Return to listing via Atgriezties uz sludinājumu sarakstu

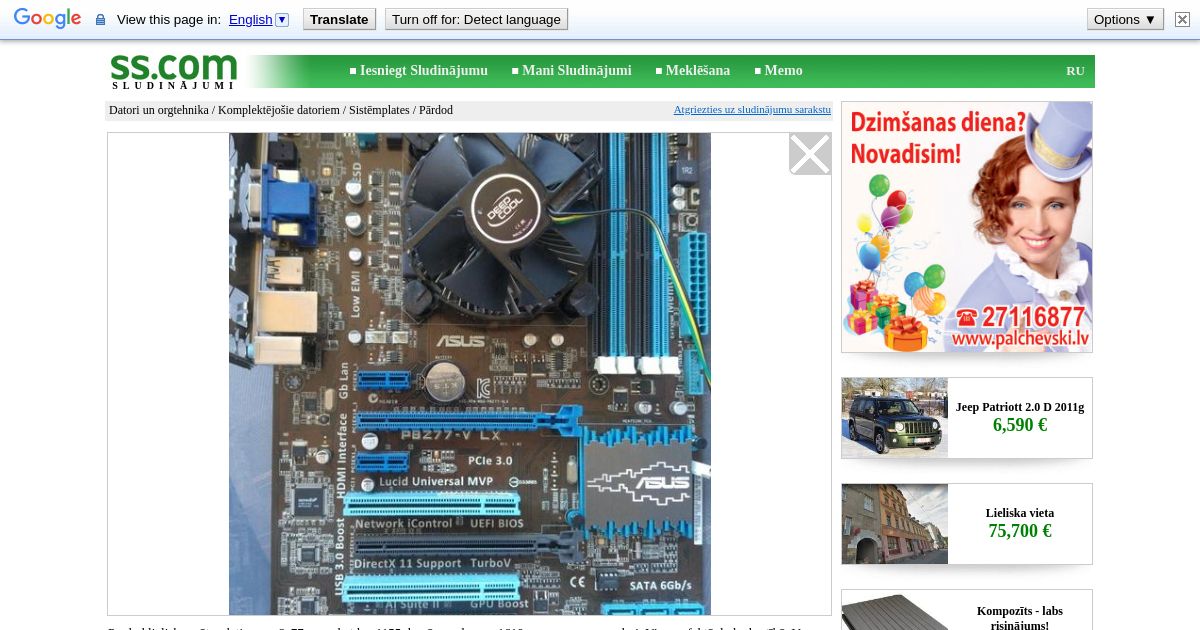pyautogui.click(x=752, y=110)
